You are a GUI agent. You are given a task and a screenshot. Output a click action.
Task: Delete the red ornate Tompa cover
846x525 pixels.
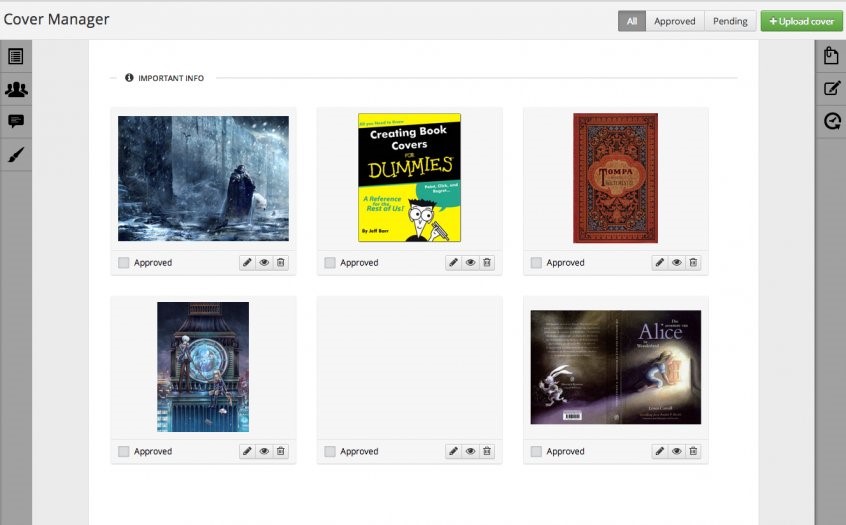click(x=693, y=263)
